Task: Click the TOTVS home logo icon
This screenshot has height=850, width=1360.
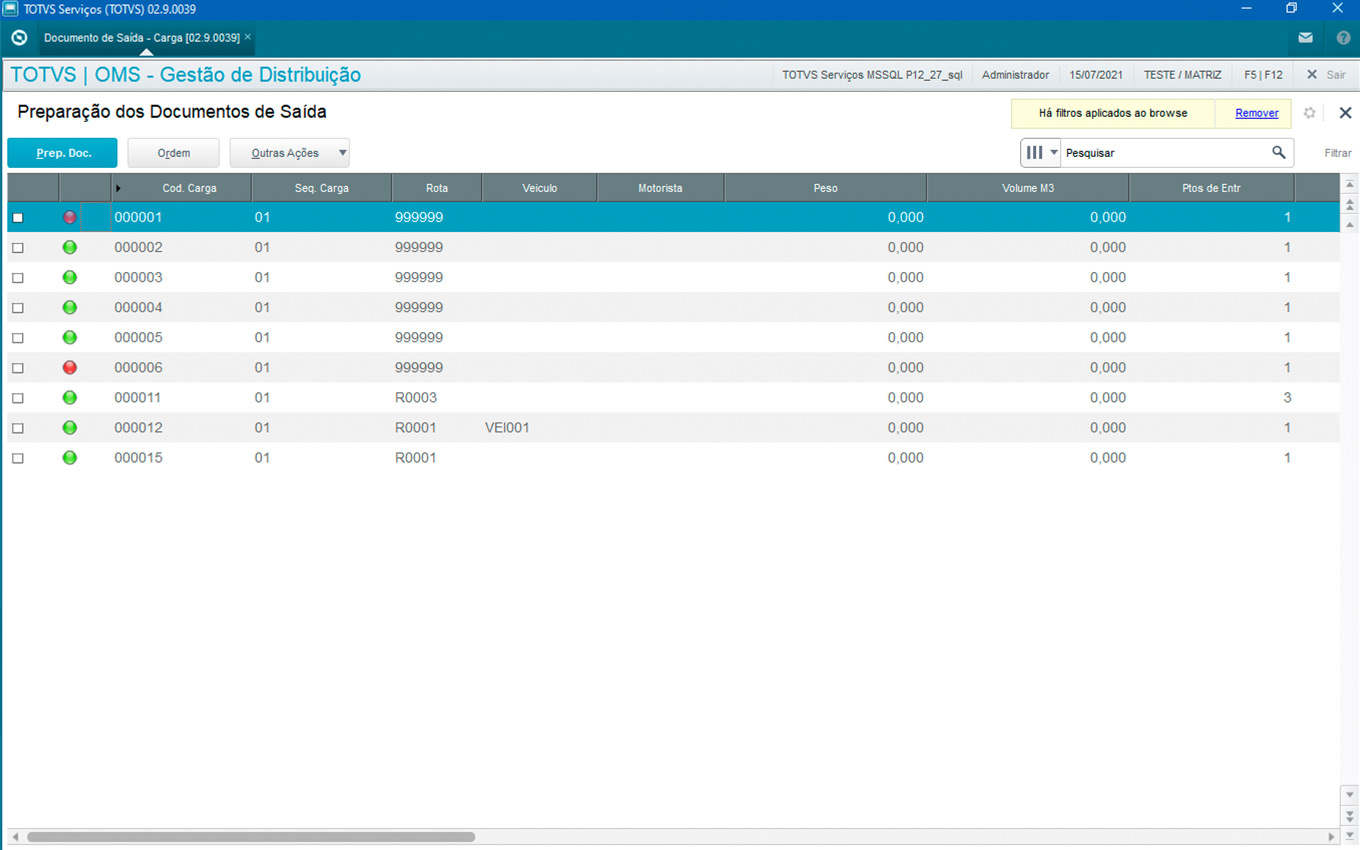Action: pos(18,38)
